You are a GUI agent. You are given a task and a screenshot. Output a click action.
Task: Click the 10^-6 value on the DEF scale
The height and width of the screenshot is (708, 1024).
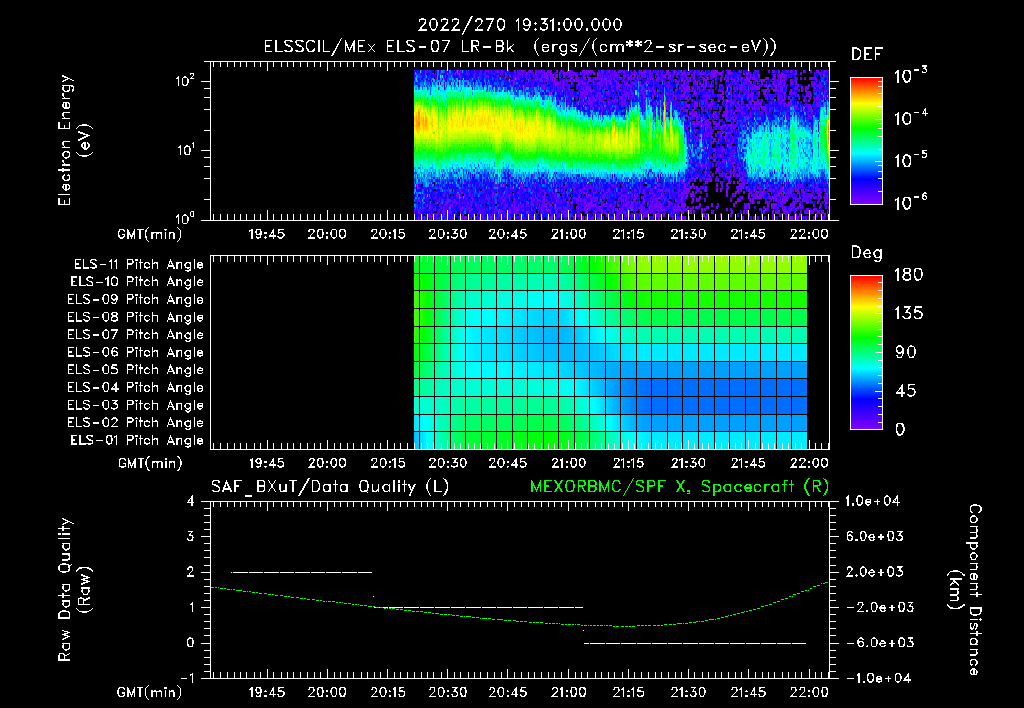[x=911, y=202]
